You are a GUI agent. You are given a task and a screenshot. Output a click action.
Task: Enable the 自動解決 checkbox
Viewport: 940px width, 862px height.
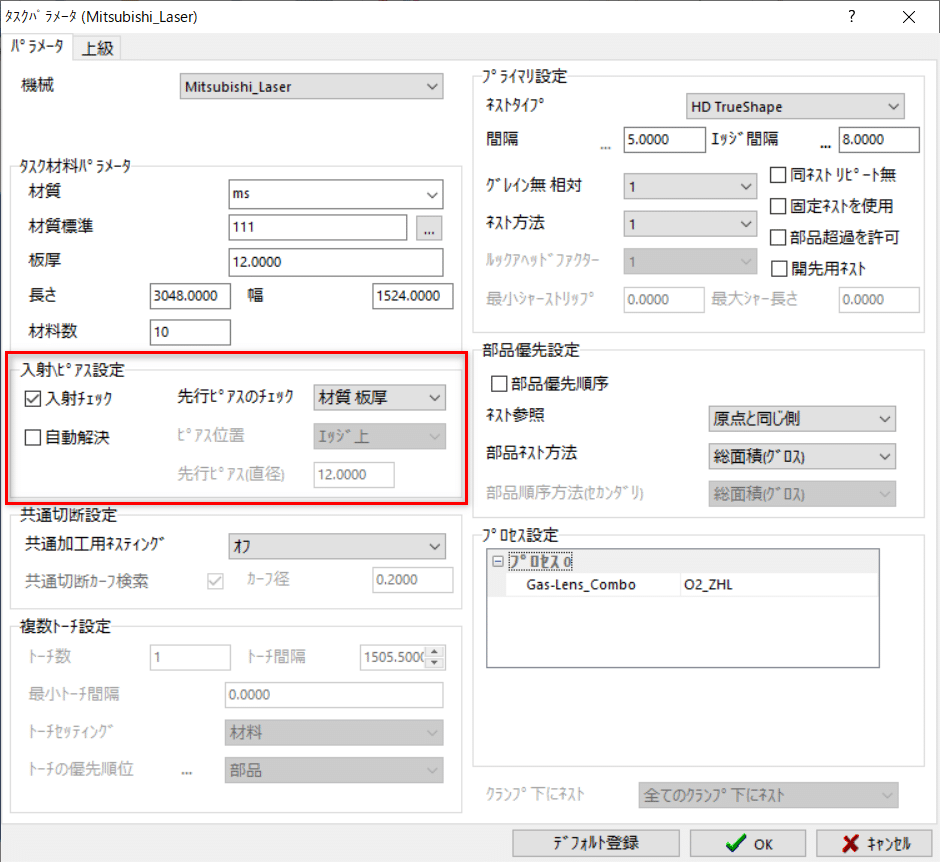(x=33, y=438)
